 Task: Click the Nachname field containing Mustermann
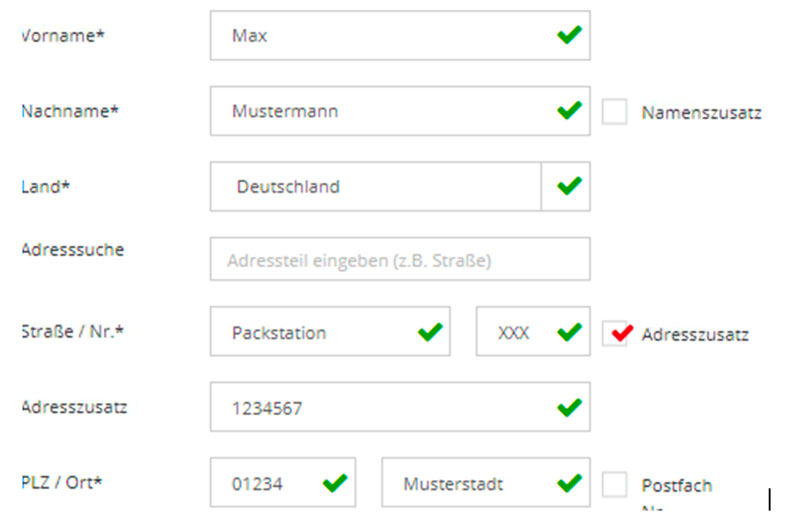[x=380, y=111]
